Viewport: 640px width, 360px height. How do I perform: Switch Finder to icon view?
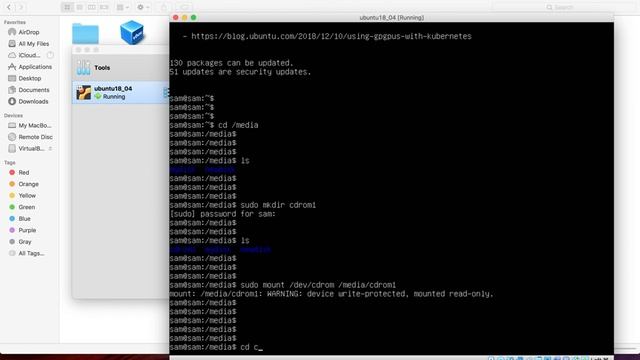pos(67,7)
